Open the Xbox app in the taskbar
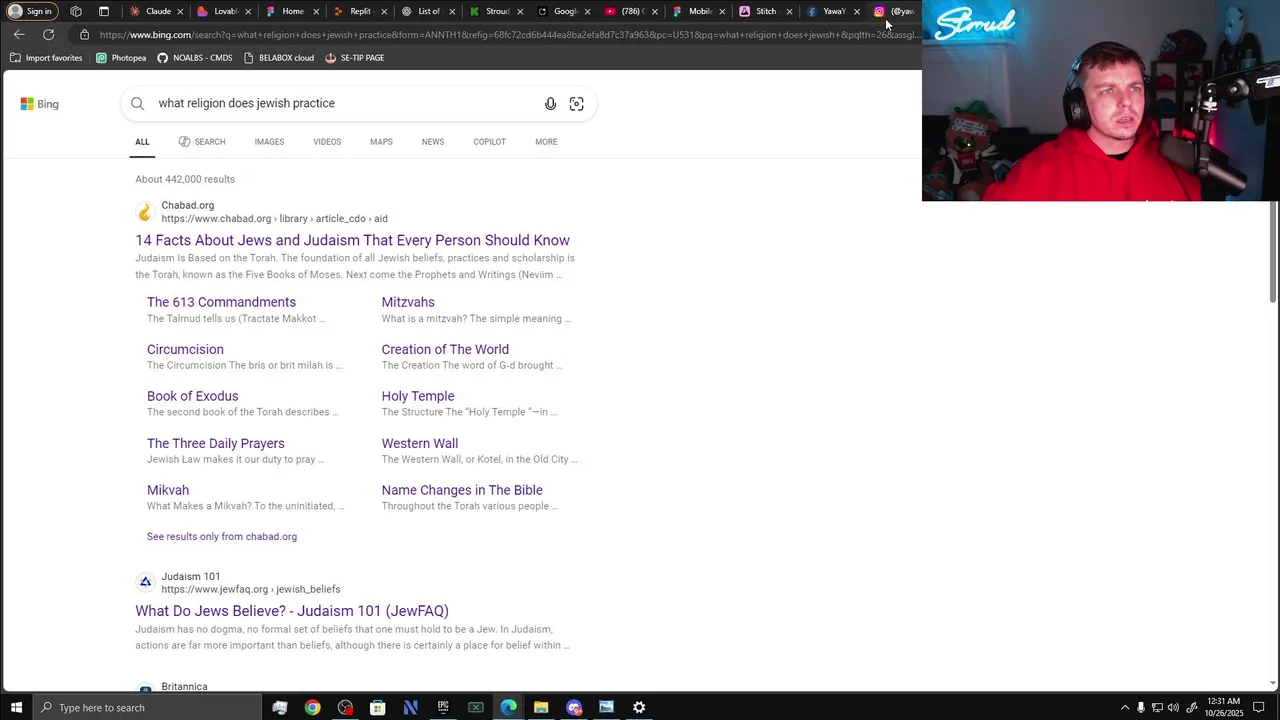 pyautogui.click(x=476, y=708)
